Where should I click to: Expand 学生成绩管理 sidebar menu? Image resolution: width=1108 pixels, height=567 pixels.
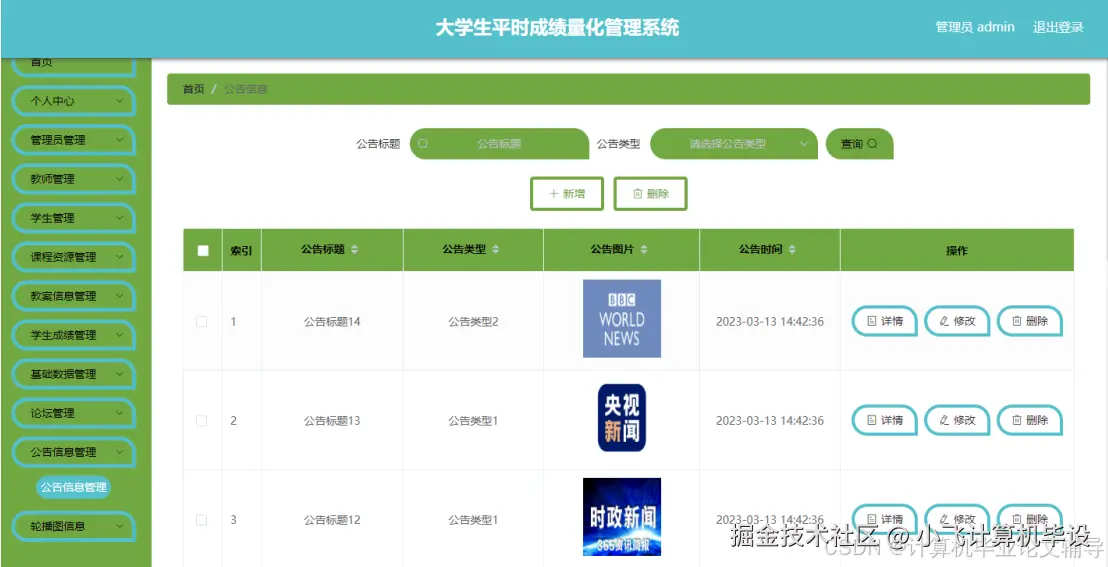tap(73, 335)
